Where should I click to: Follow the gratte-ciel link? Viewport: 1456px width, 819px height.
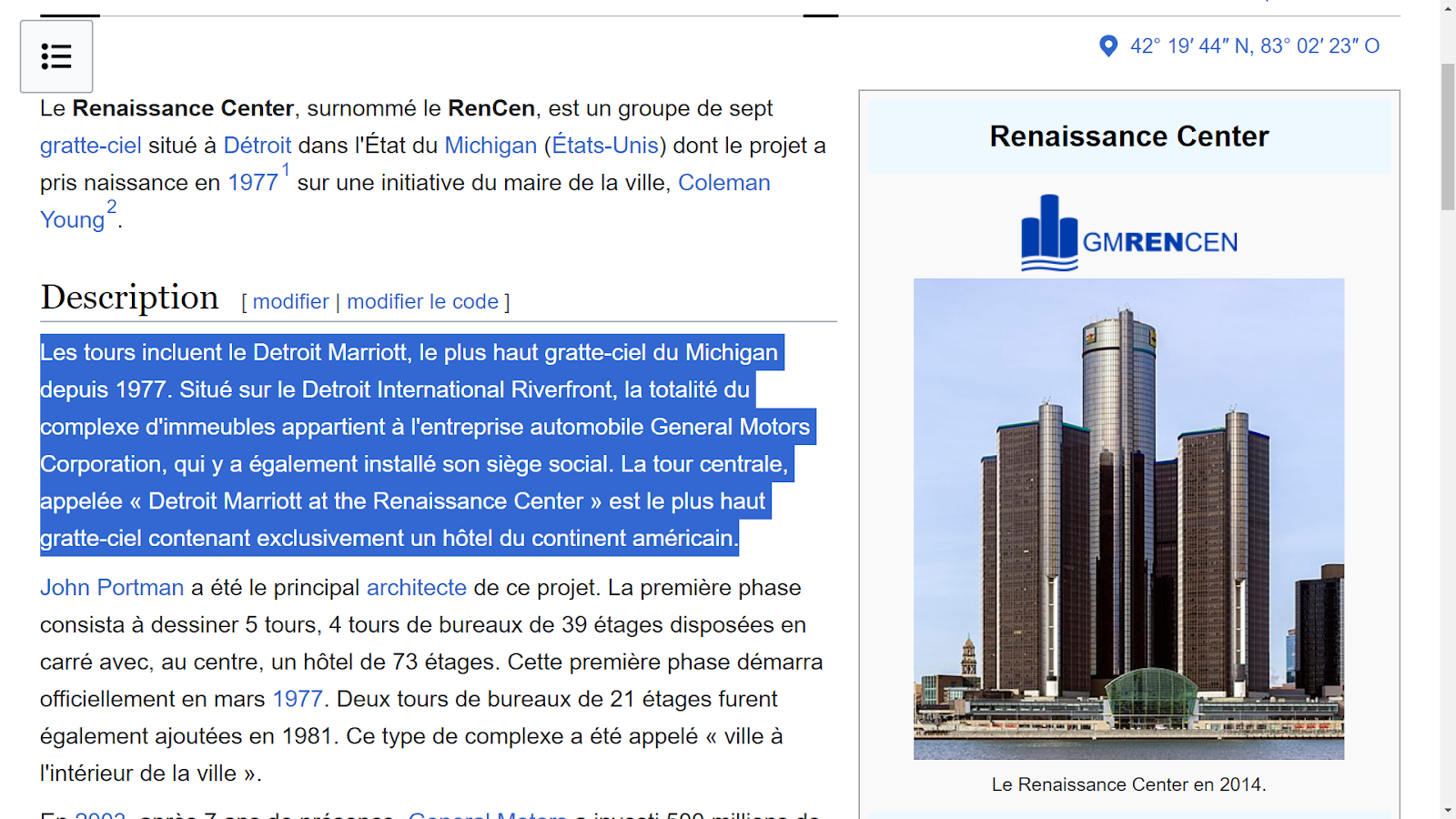tap(91, 146)
